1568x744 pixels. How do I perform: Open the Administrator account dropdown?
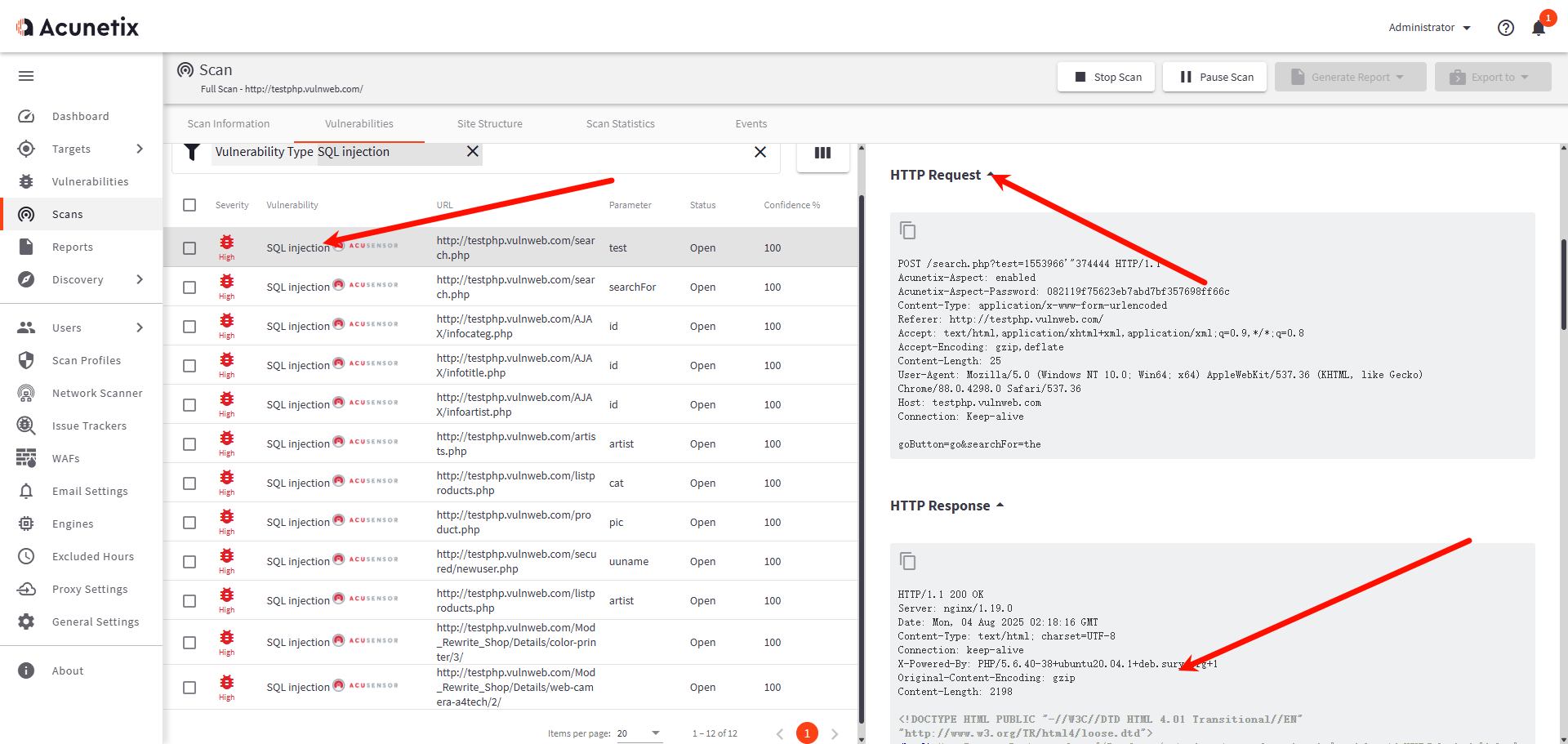[1429, 28]
